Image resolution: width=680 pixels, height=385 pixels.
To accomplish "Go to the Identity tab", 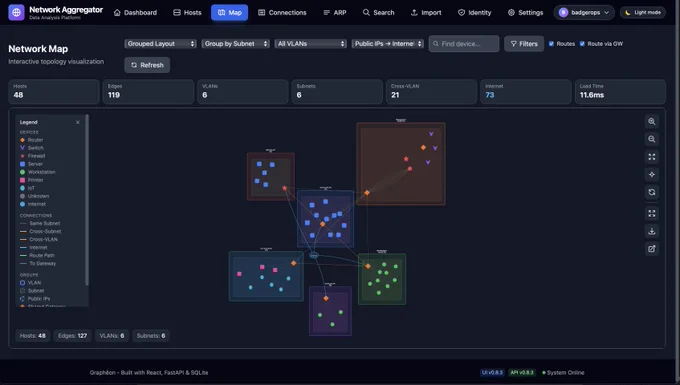I will click(x=474, y=13).
